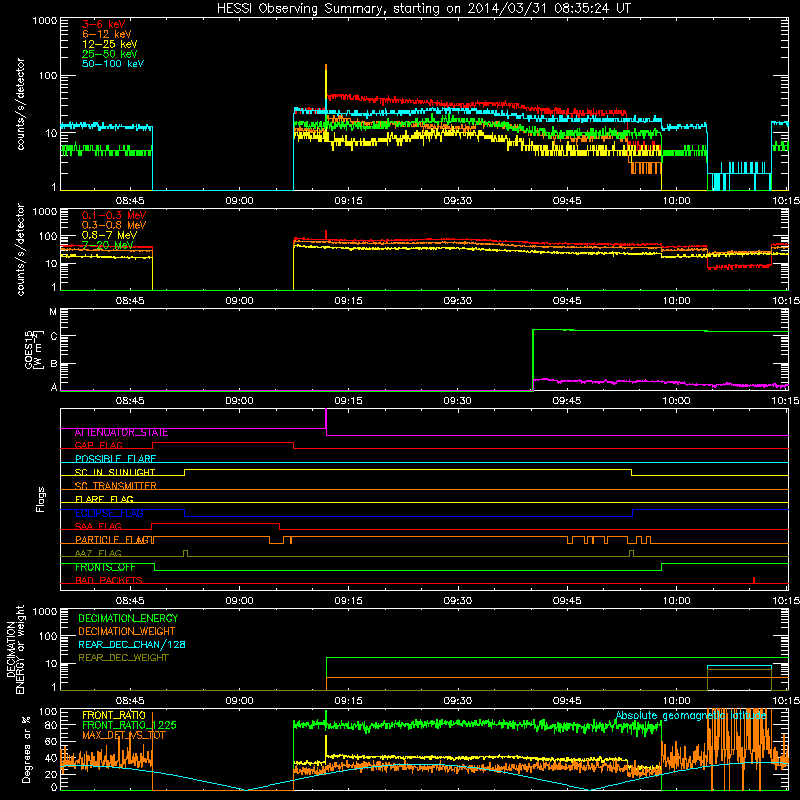Click the green FRONT_RATIO_1225 legend label
The width and height of the screenshot is (800, 800).
click(x=129, y=725)
